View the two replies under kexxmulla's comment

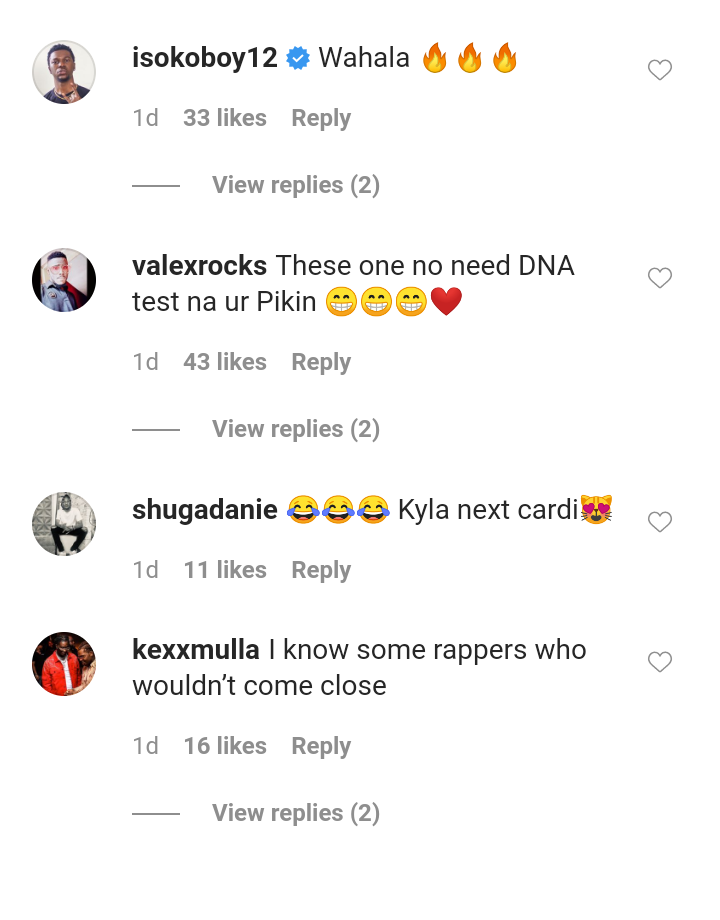[295, 812]
